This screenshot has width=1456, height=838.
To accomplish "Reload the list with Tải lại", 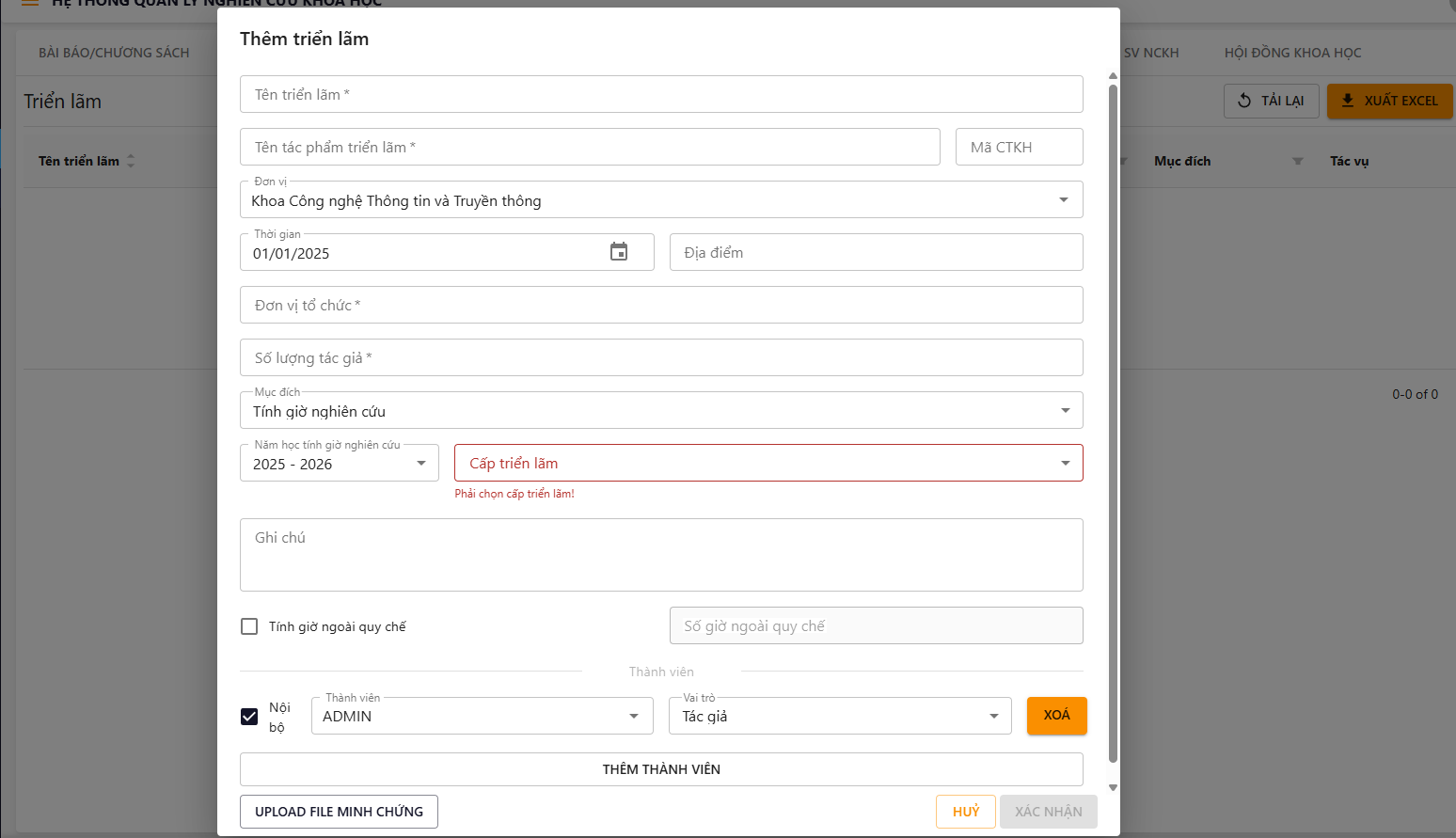I will coord(1271,101).
